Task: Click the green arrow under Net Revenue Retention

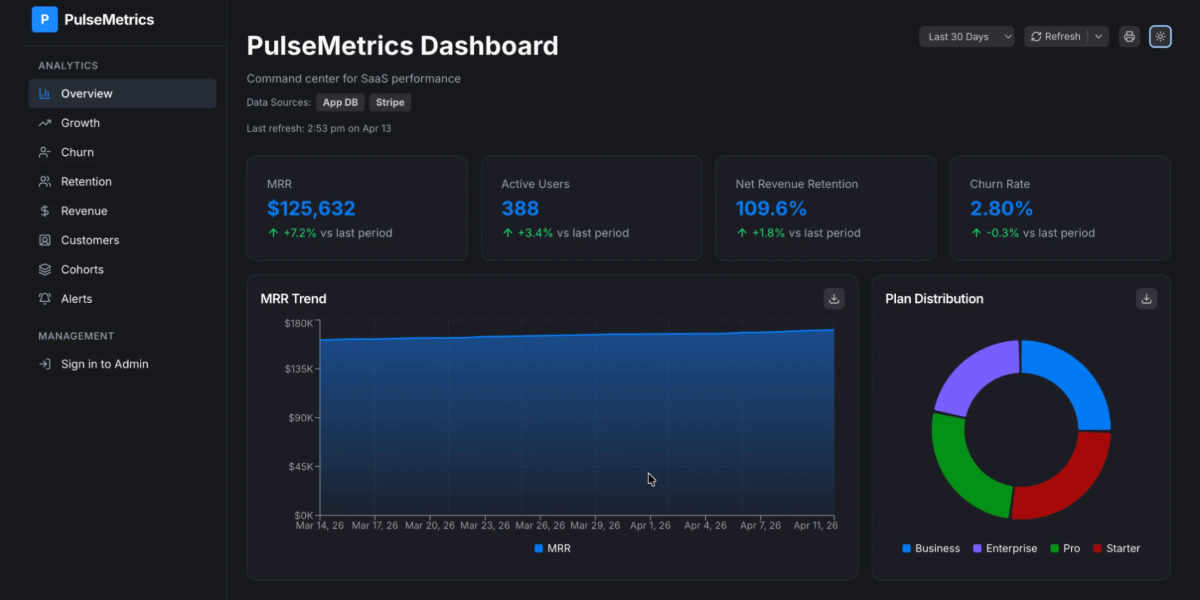Action: [x=741, y=233]
